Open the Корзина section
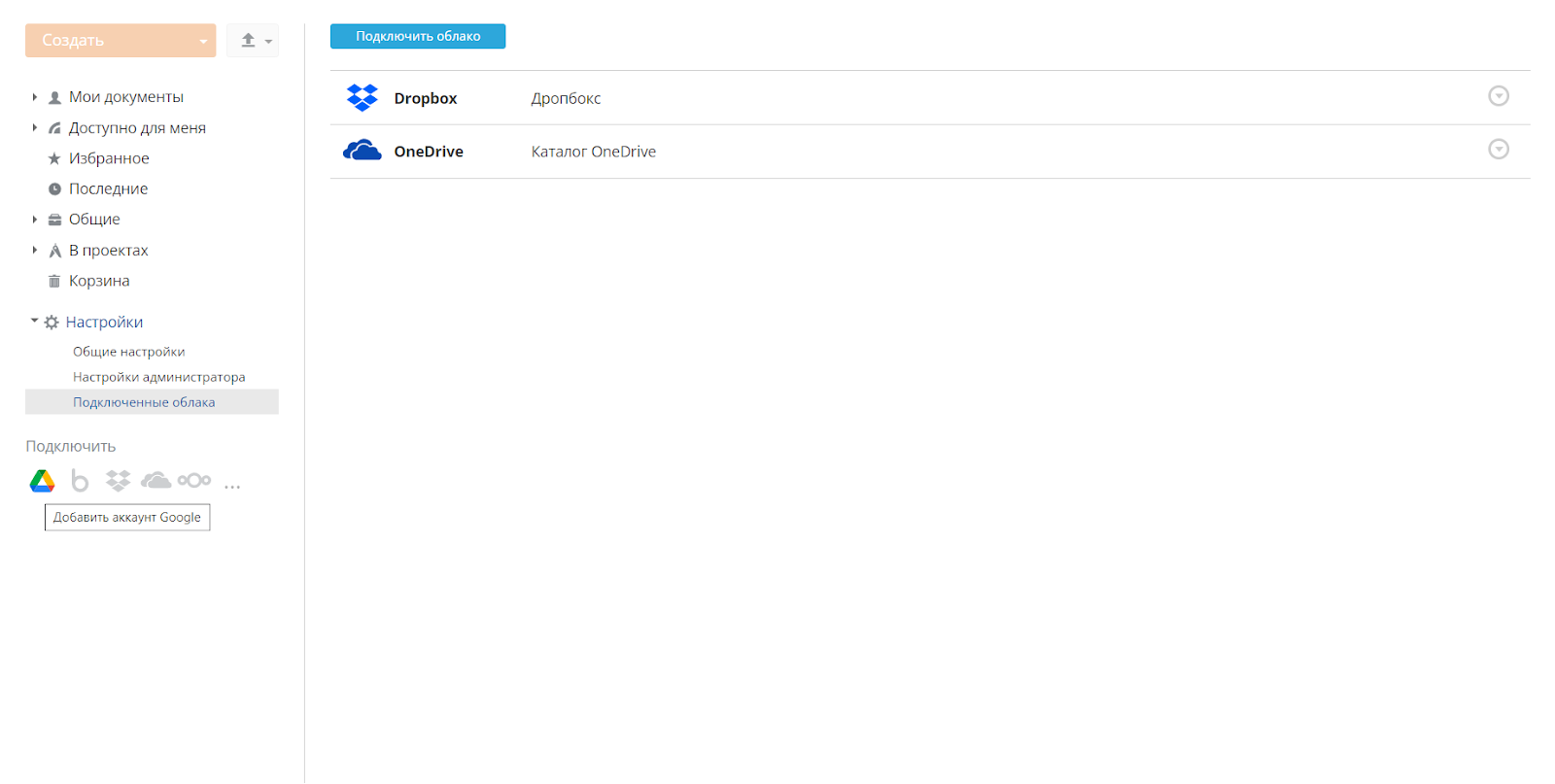1555x784 pixels. (x=99, y=281)
